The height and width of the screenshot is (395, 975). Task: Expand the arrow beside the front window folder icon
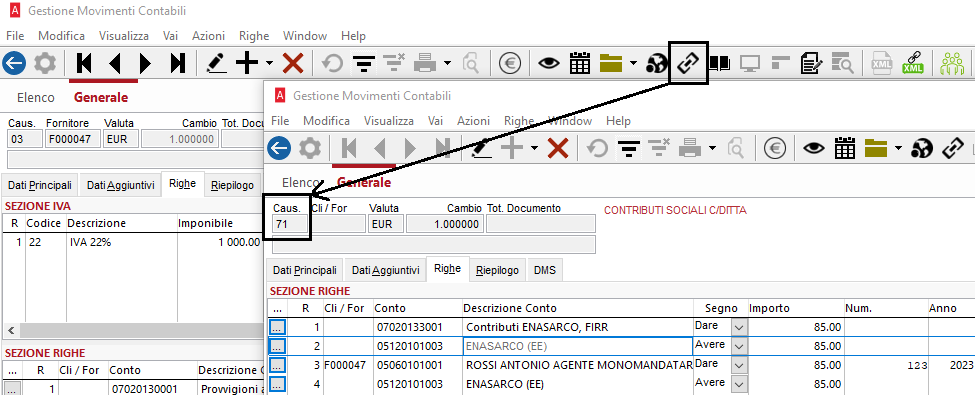click(898, 148)
